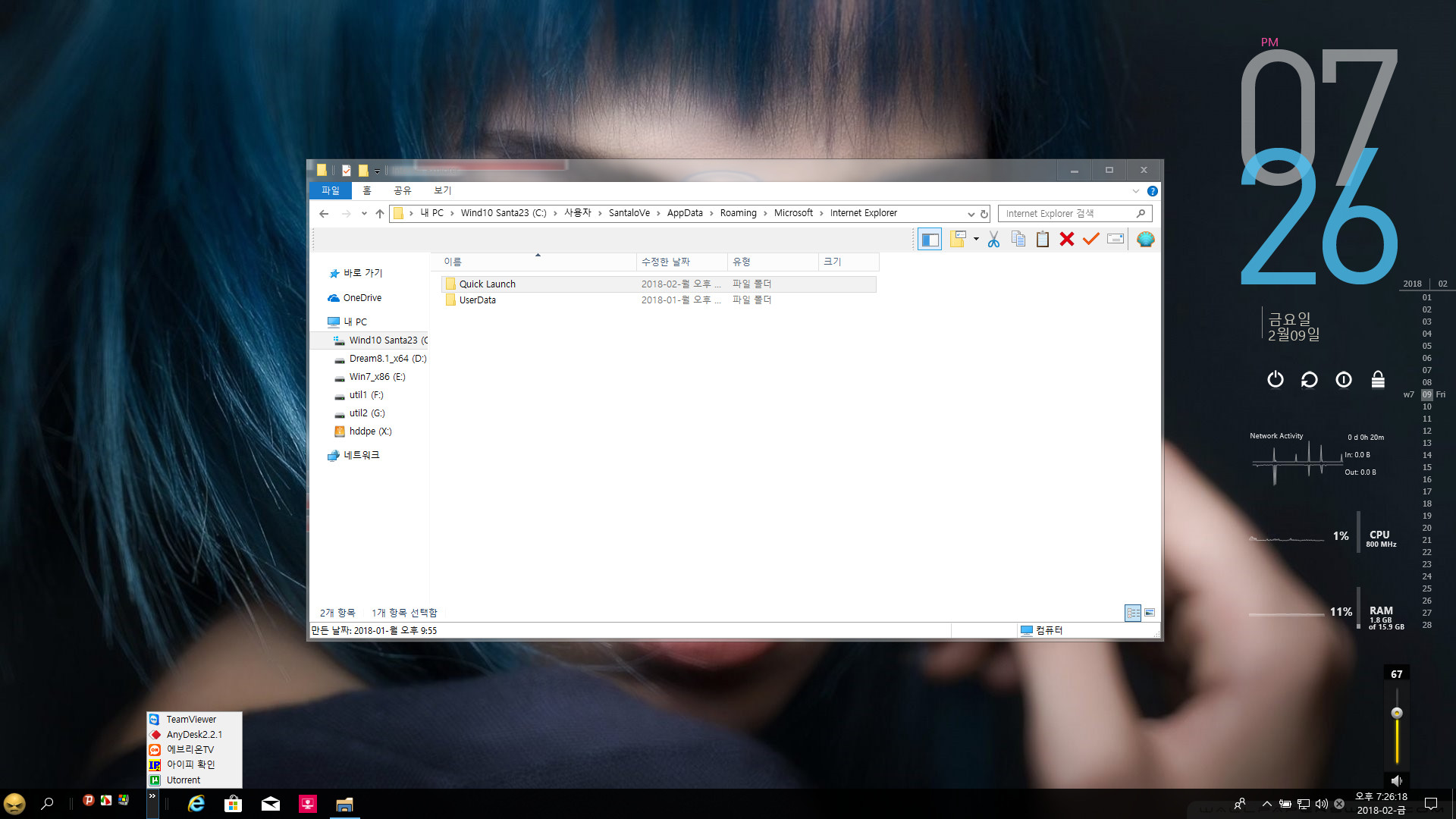
Task: Launch Utorrent from the popup list
Action: coord(194,780)
